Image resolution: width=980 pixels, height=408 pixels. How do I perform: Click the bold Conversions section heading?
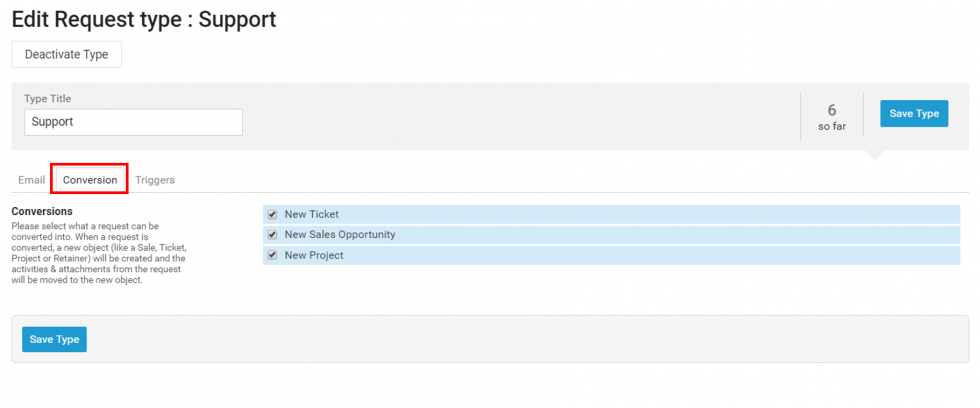click(x=42, y=212)
